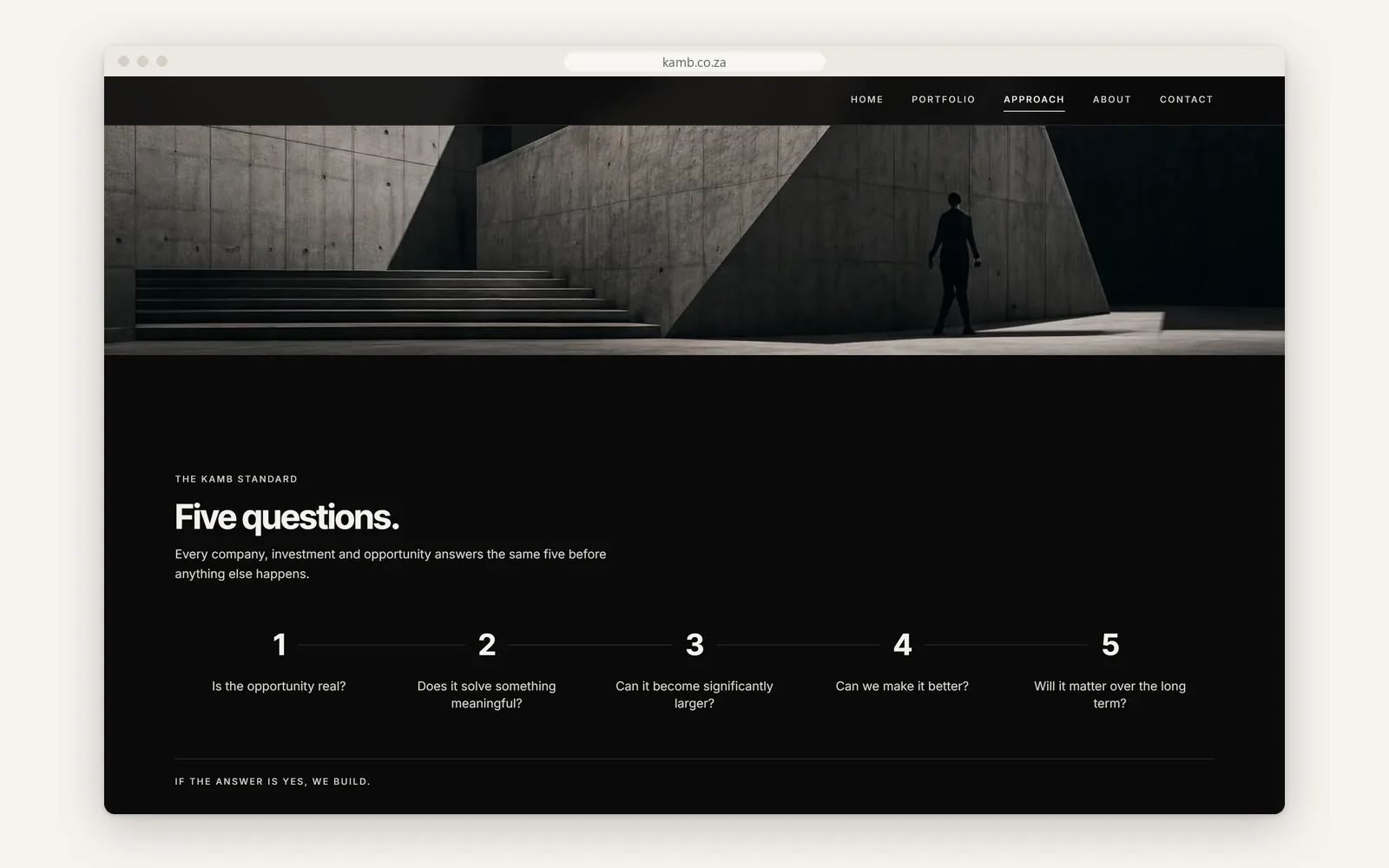This screenshot has height=868, width=1389.
Task: Click the middle gray window control dot
Action: pos(142,61)
